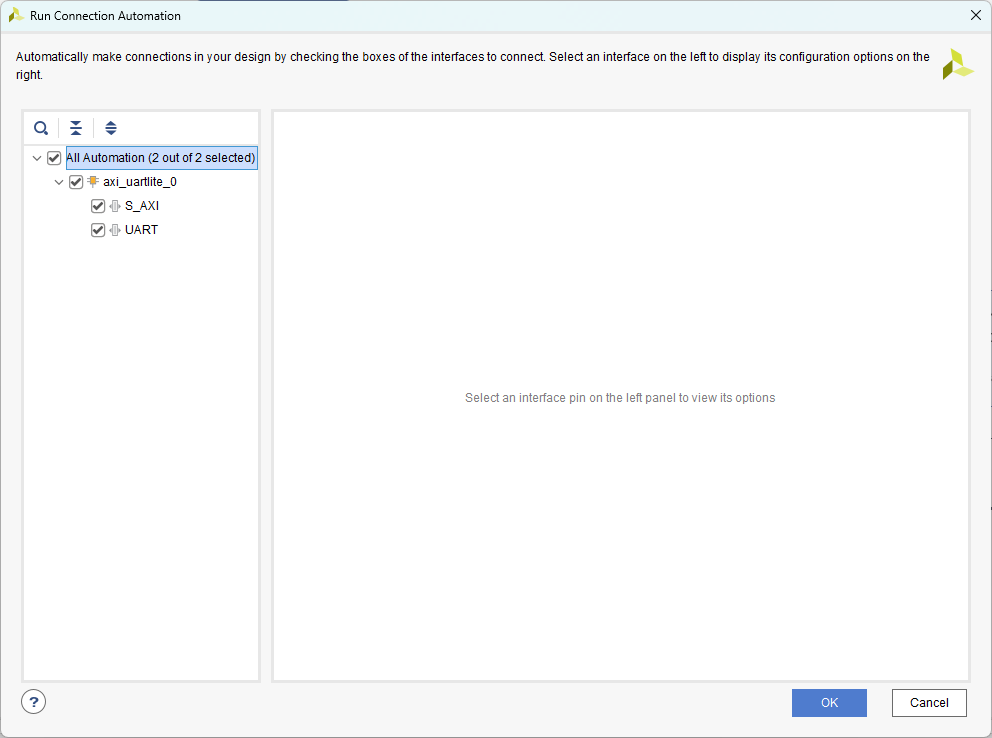Select the S_AXI interface label

pyautogui.click(x=142, y=206)
